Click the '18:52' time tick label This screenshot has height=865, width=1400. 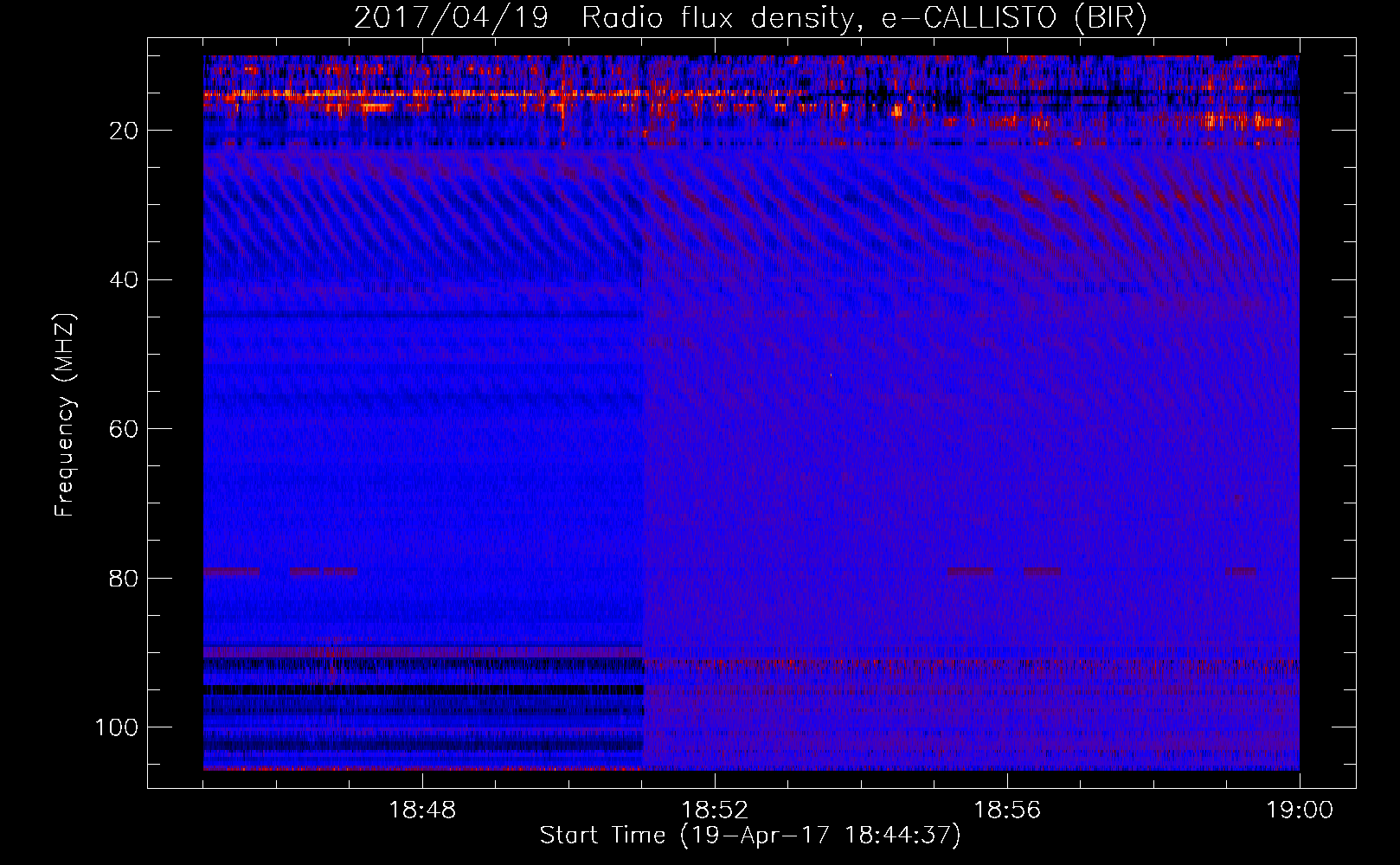(x=715, y=811)
